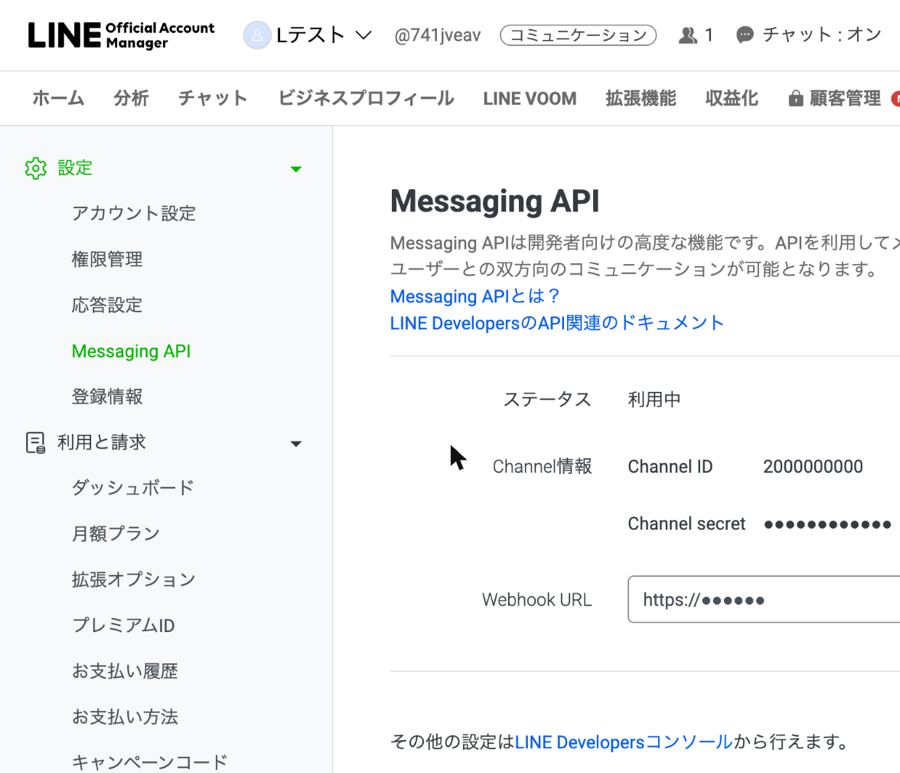Click the chat bubble icon in header

coord(744,36)
